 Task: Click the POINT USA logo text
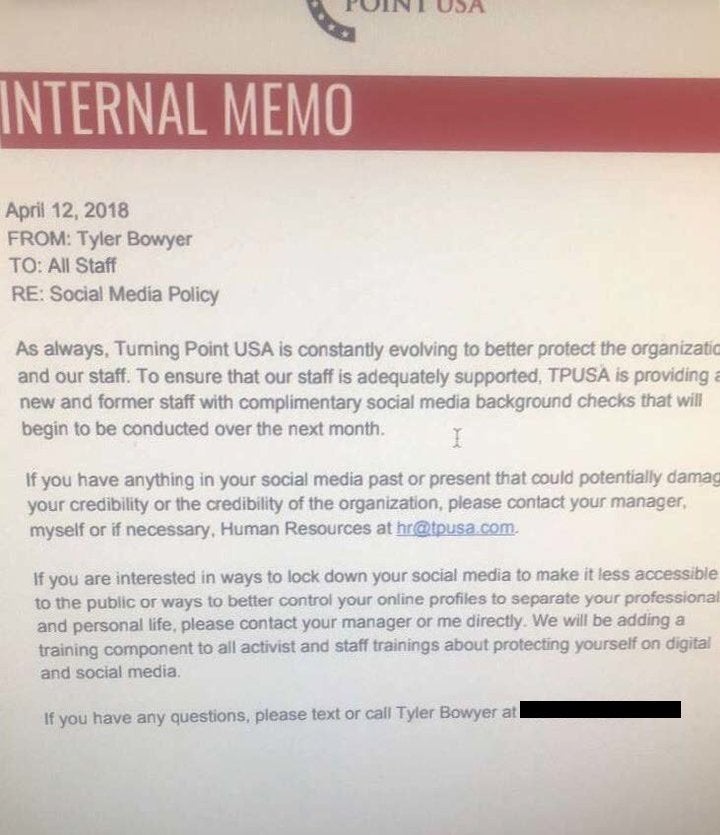[414, 6]
